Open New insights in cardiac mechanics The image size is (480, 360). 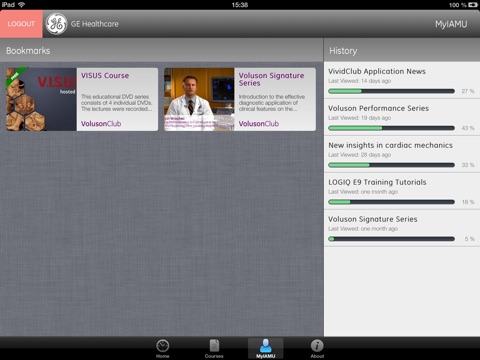[x=402, y=154]
